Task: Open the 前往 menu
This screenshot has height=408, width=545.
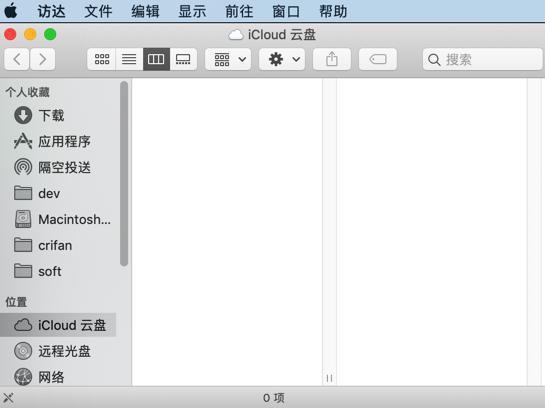Action: click(239, 11)
